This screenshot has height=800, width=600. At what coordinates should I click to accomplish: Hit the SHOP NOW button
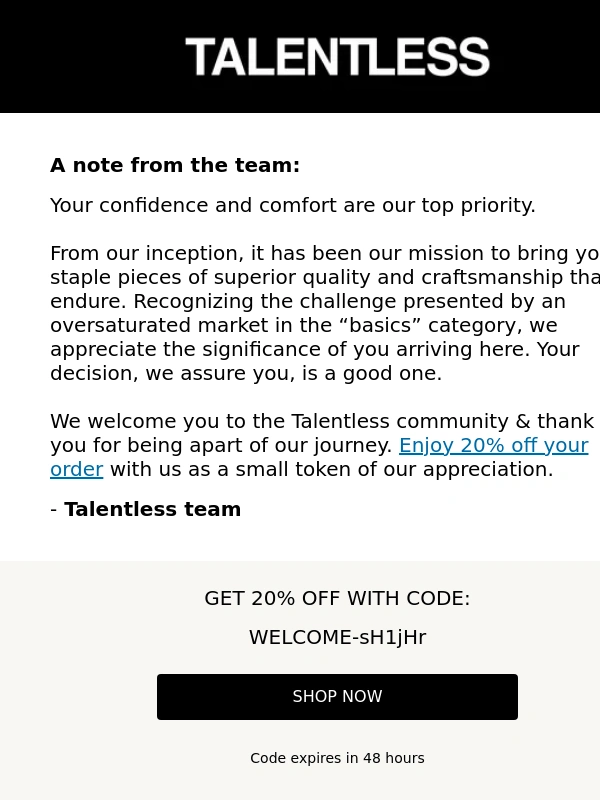pos(337,696)
